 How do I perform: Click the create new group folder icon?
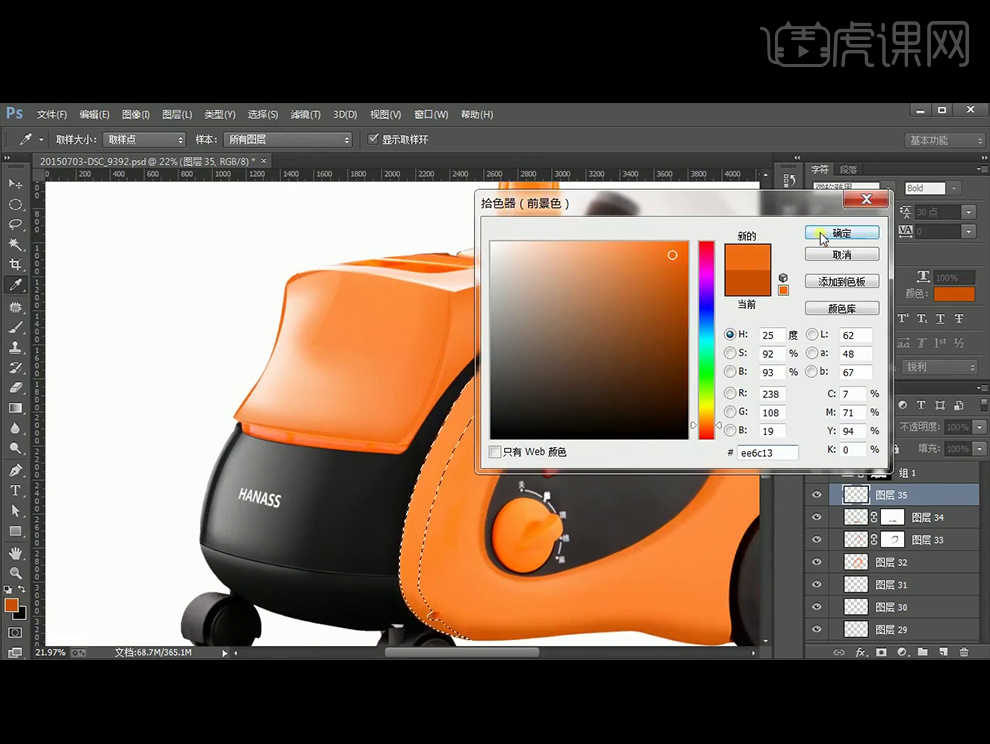[x=922, y=652]
